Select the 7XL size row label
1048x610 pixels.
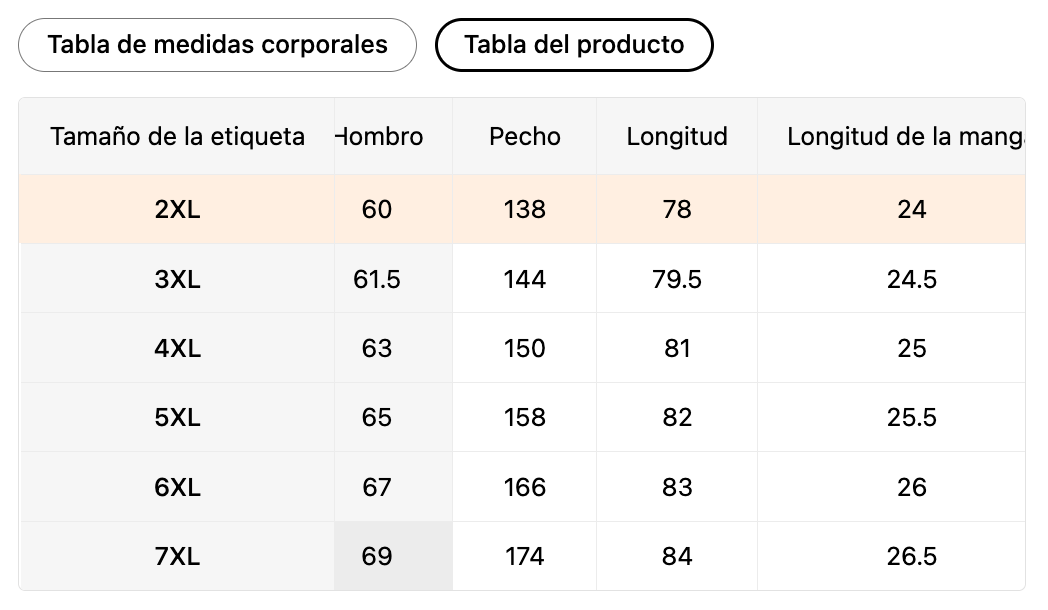(177, 556)
